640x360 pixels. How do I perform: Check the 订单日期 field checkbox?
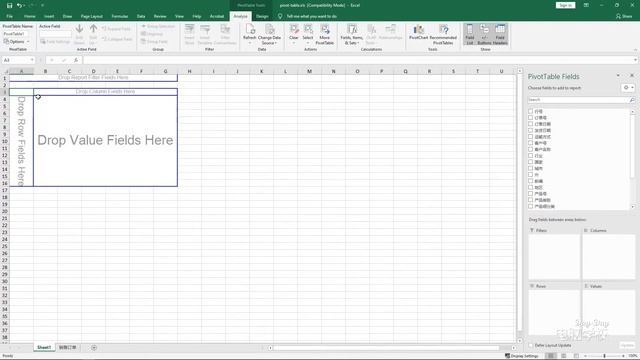pyautogui.click(x=531, y=124)
